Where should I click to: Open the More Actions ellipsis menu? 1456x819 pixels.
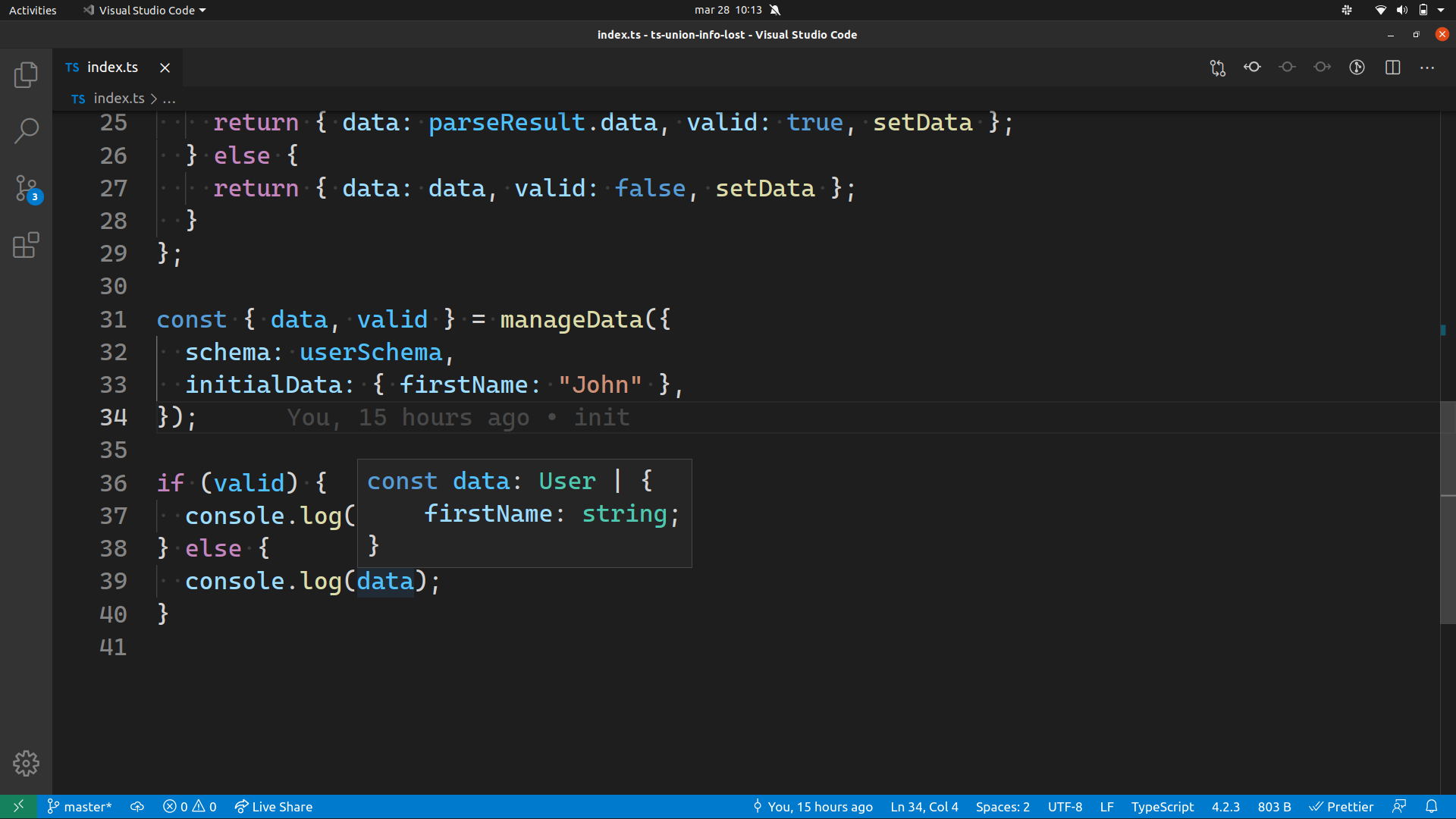pyautogui.click(x=1427, y=67)
